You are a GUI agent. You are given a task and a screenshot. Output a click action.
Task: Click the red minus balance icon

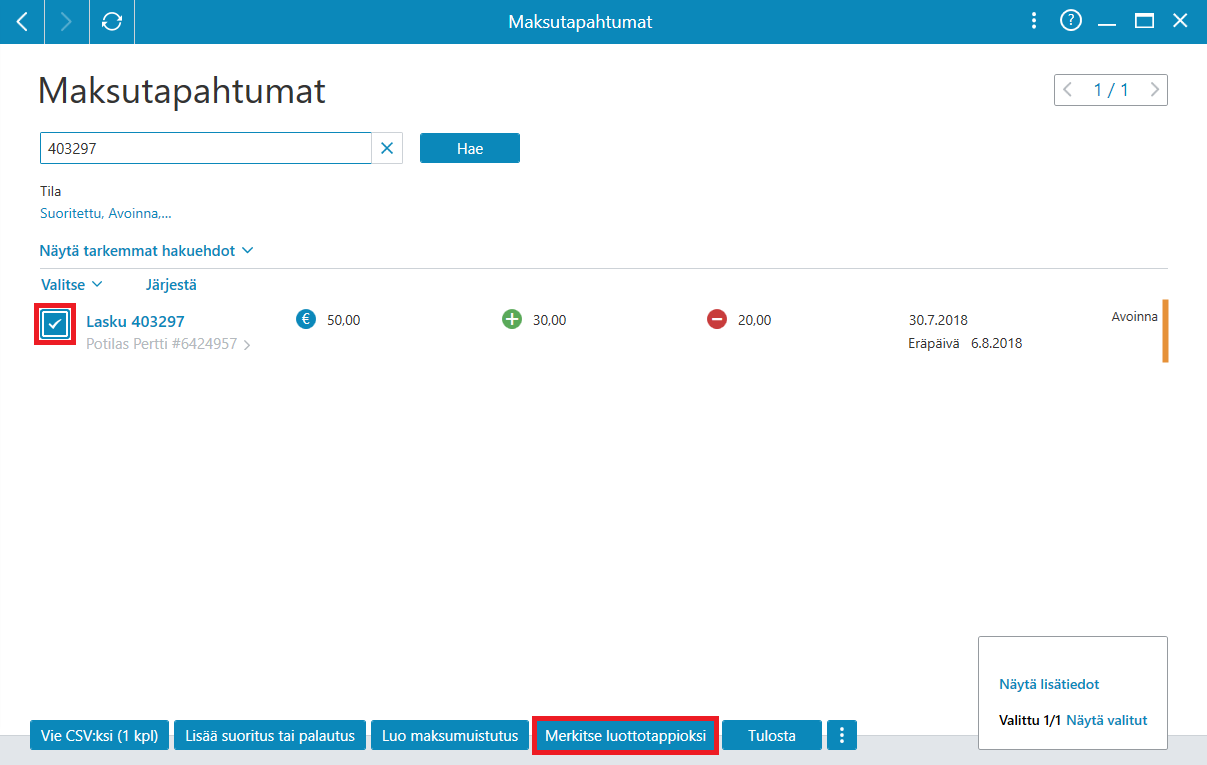pos(717,320)
